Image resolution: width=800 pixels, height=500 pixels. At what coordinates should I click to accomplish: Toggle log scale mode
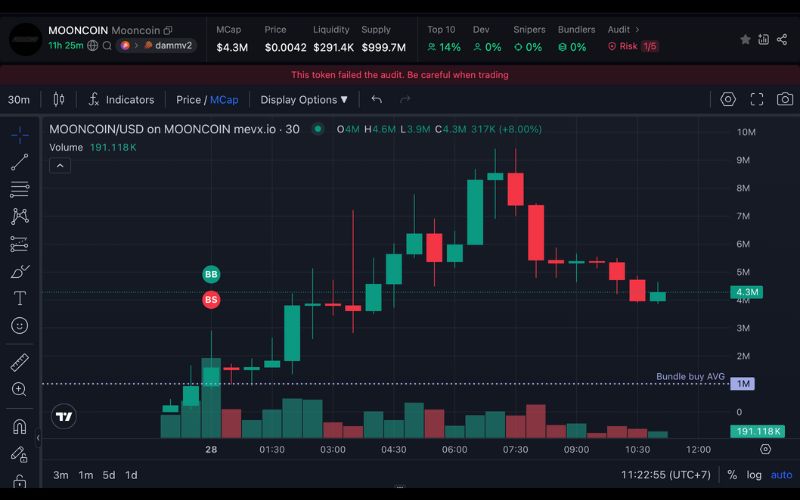(x=754, y=475)
